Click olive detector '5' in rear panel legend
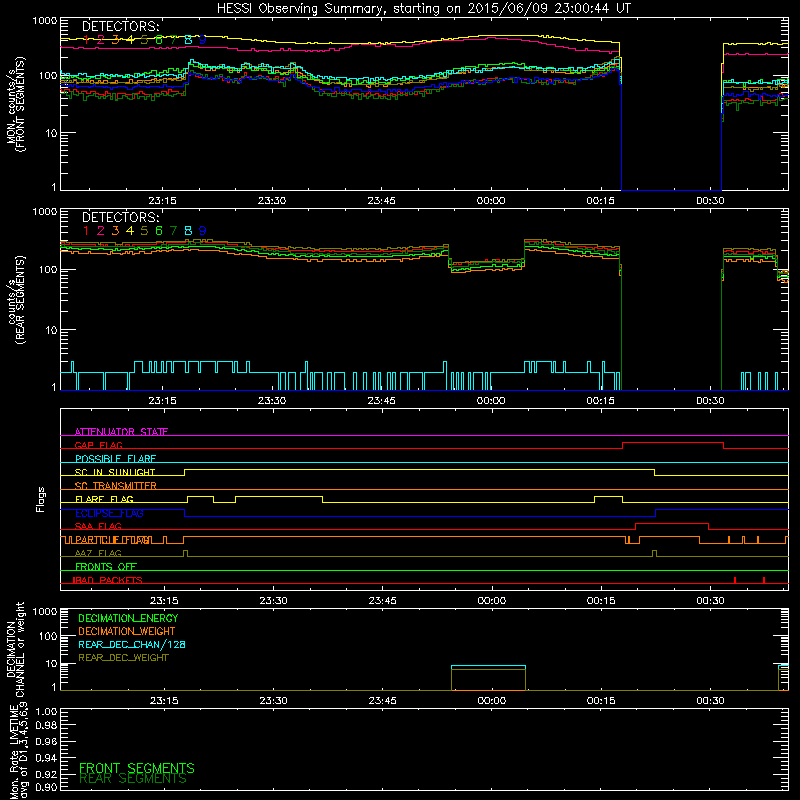Image resolution: width=800 pixels, height=800 pixels. point(144,231)
